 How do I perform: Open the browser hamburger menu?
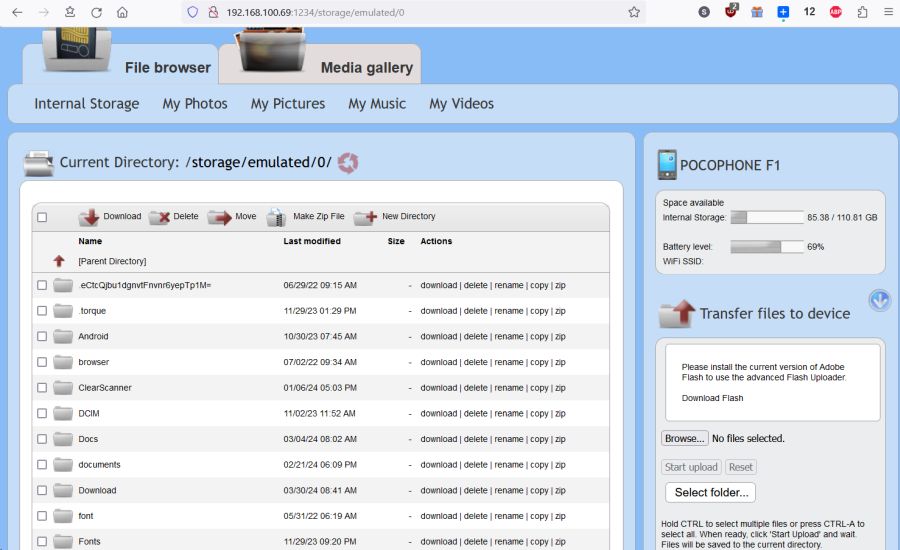(888, 12)
